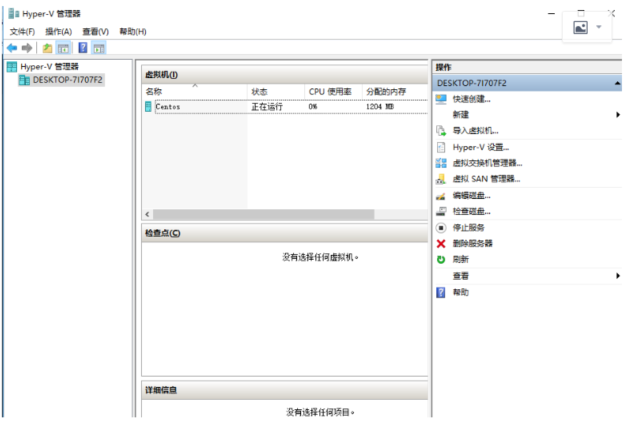Image resolution: width=628 pixels, height=421 pixels.
Task: Click the 编辑磁盘... action text
Action: click(471, 196)
